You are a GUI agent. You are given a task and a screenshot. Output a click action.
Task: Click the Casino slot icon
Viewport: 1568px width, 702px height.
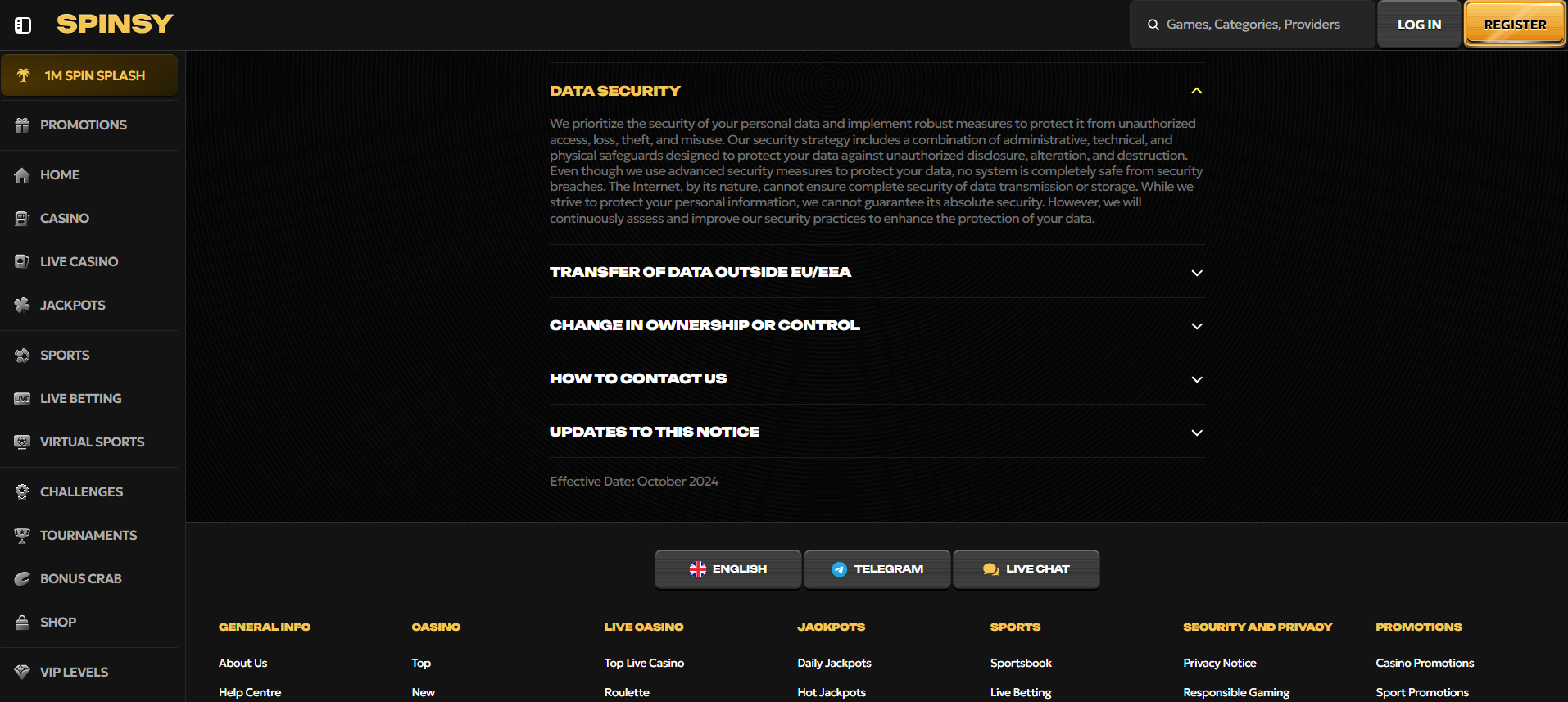tap(22, 219)
